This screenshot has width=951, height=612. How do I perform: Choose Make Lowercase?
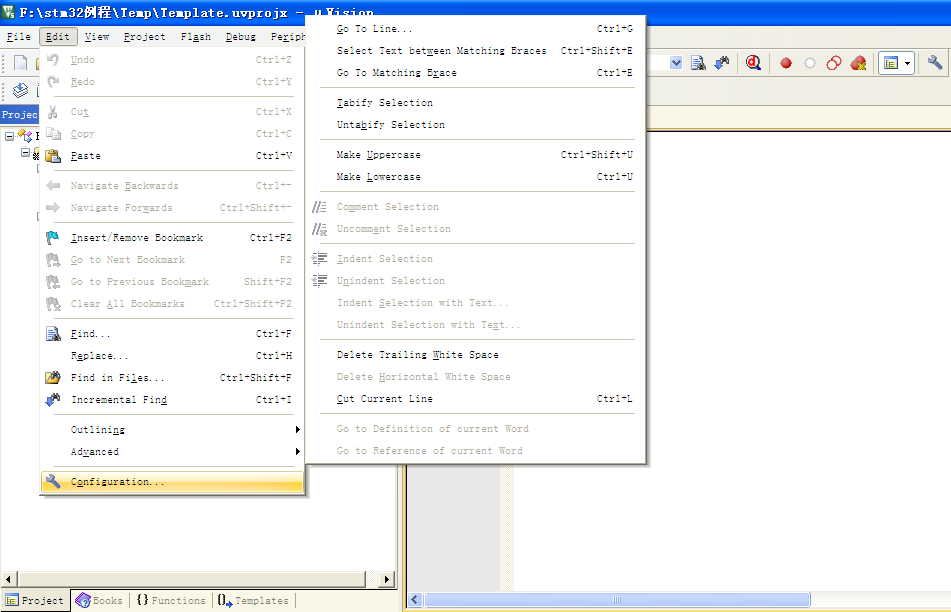coord(477,177)
